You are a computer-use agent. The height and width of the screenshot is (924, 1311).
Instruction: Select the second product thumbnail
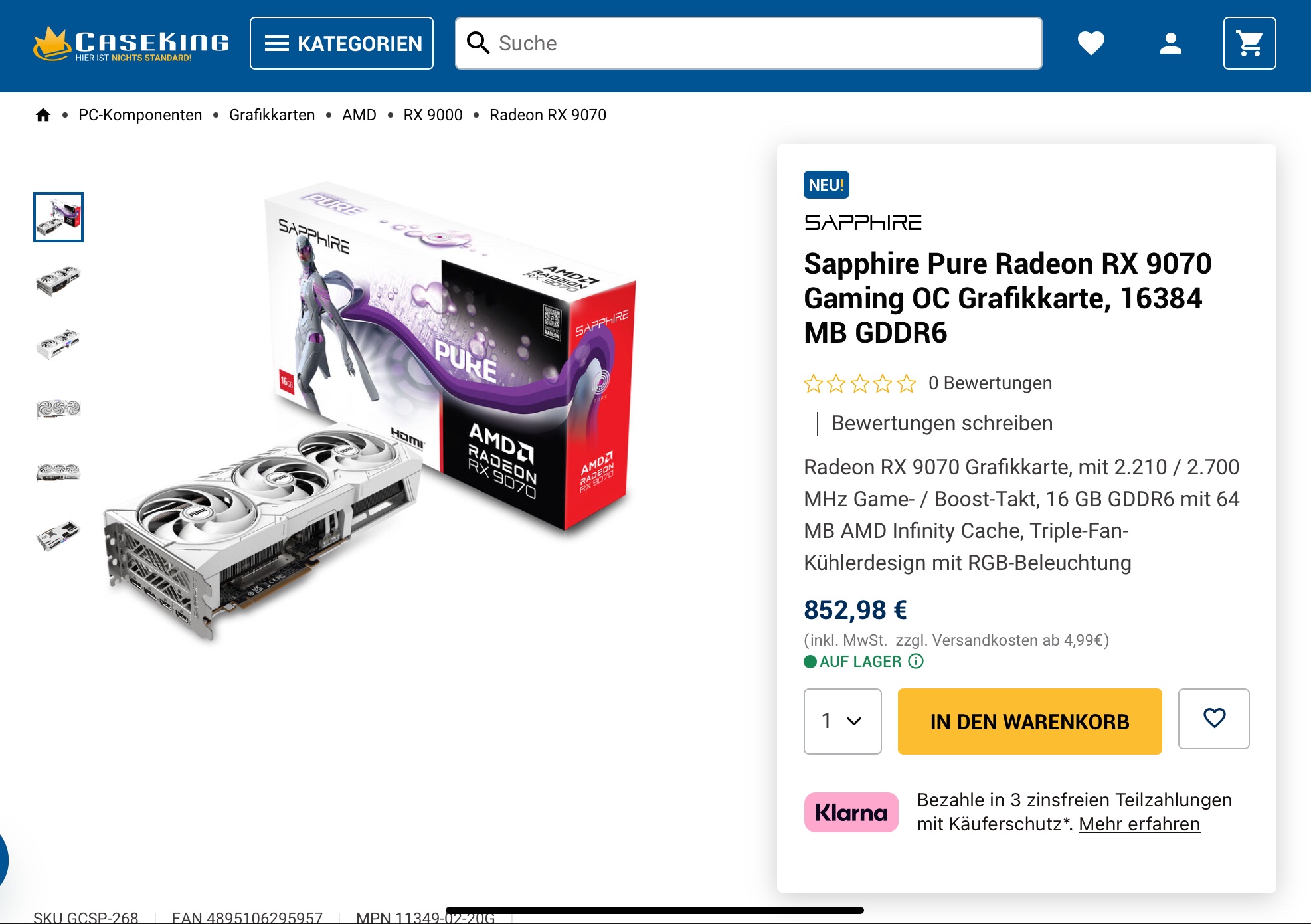(x=58, y=280)
